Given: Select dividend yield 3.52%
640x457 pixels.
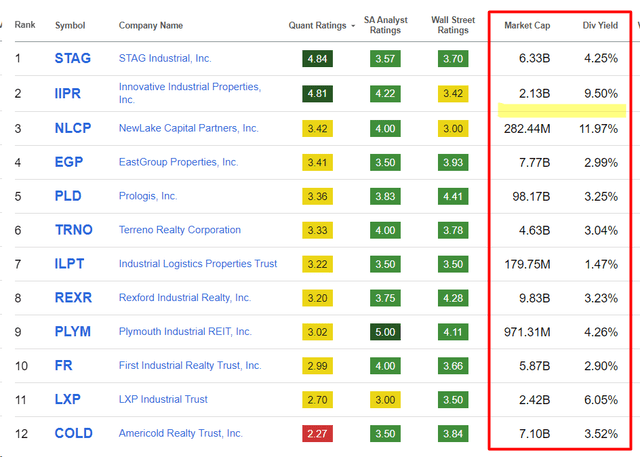Looking at the screenshot, I should point(601,434).
